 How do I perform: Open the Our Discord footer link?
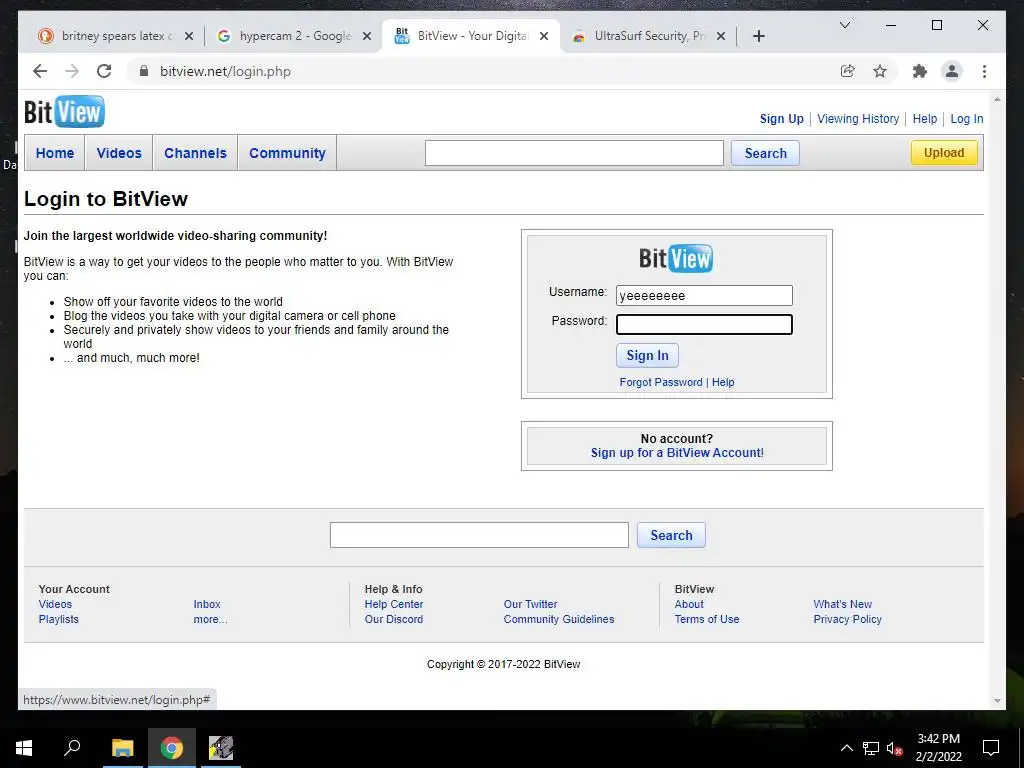(x=394, y=619)
